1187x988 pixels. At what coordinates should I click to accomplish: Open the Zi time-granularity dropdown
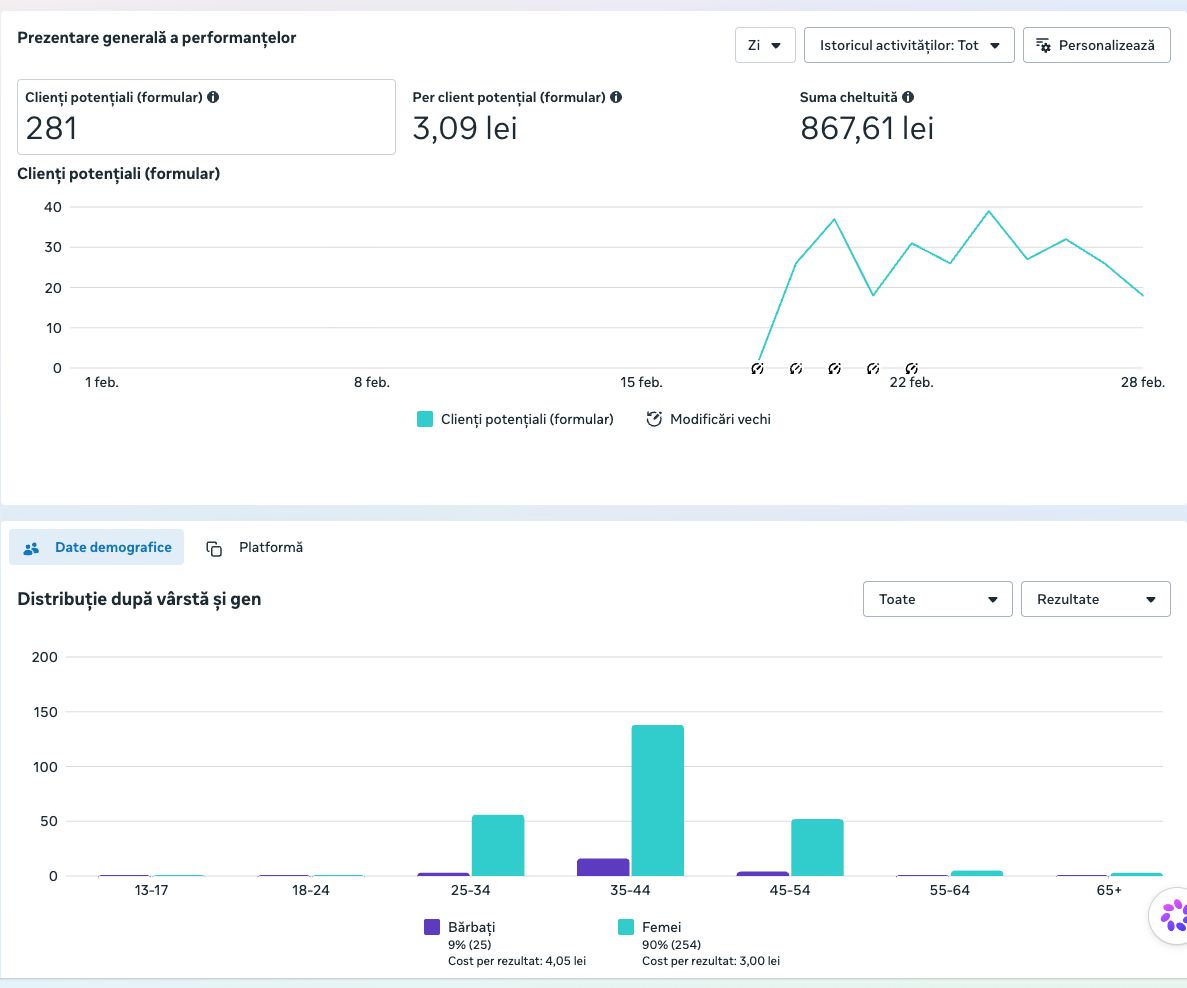pyautogui.click(x=765, y=45)
